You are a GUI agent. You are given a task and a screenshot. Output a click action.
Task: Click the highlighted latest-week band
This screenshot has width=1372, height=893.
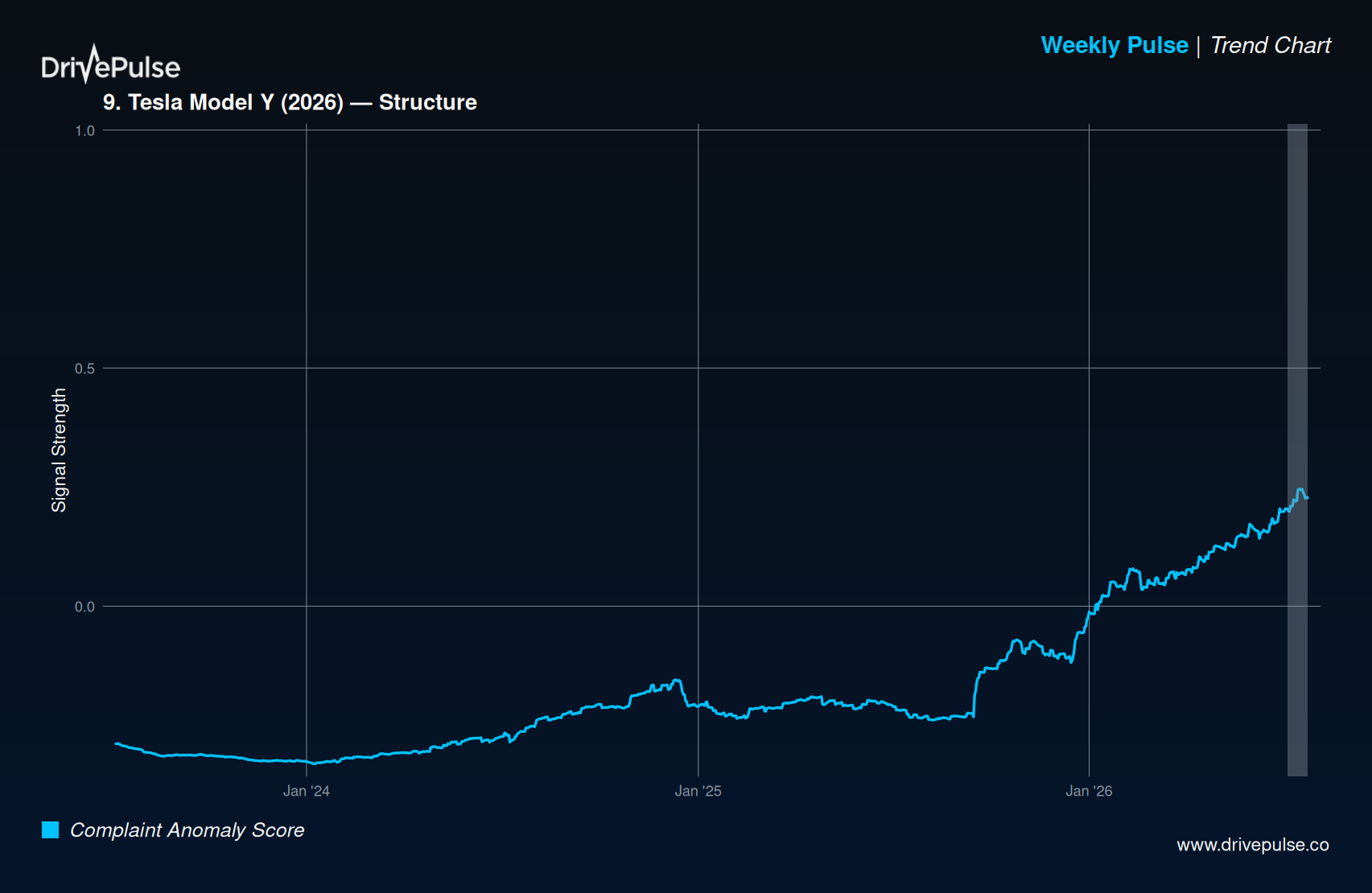(x=1297, y=450)
